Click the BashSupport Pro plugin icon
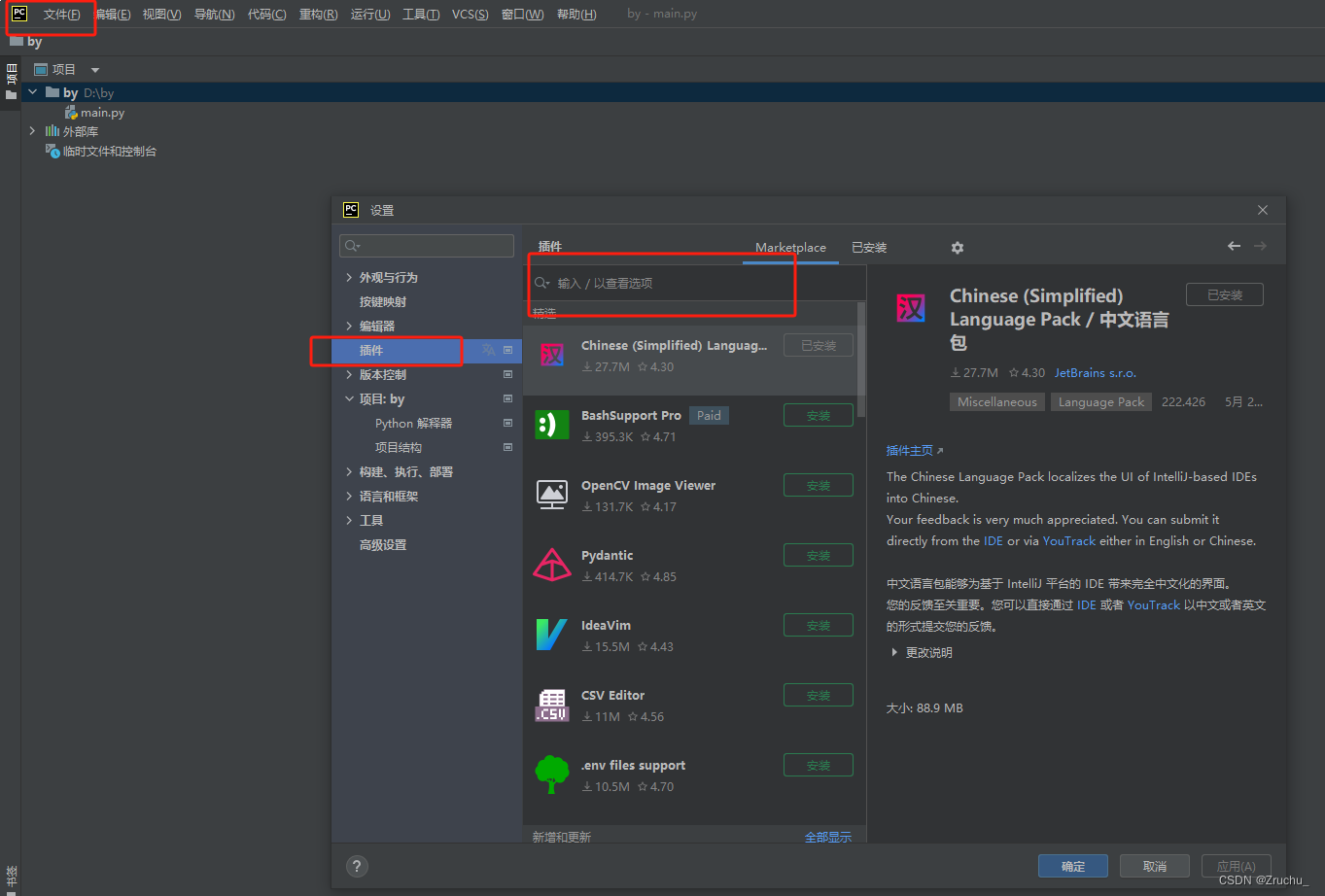Screen dimensions: 1325x896 pyautogui.click(x=552, y=424)
